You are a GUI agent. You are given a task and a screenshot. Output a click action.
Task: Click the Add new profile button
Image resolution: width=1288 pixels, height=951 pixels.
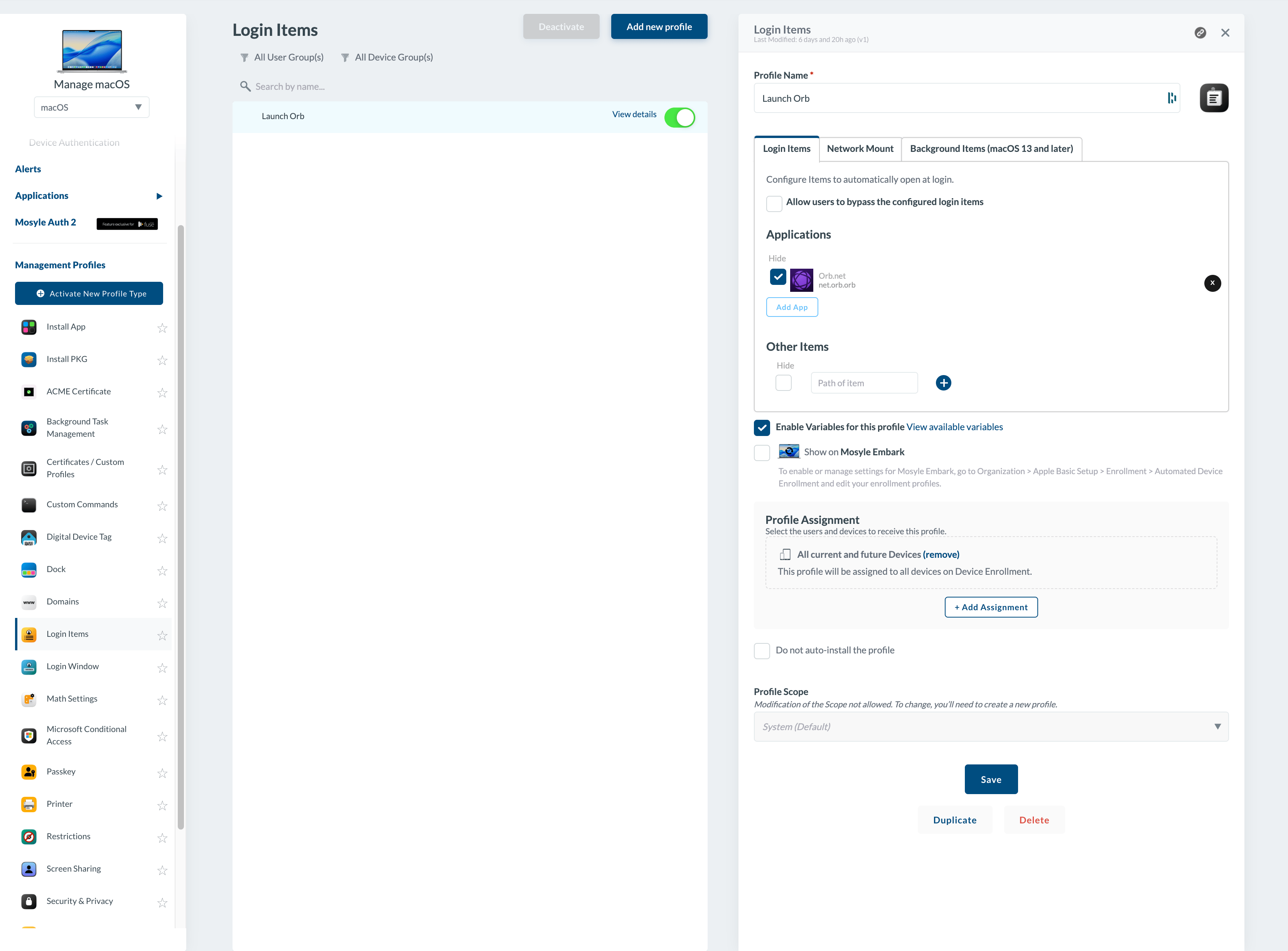click(x=659, y=27)
